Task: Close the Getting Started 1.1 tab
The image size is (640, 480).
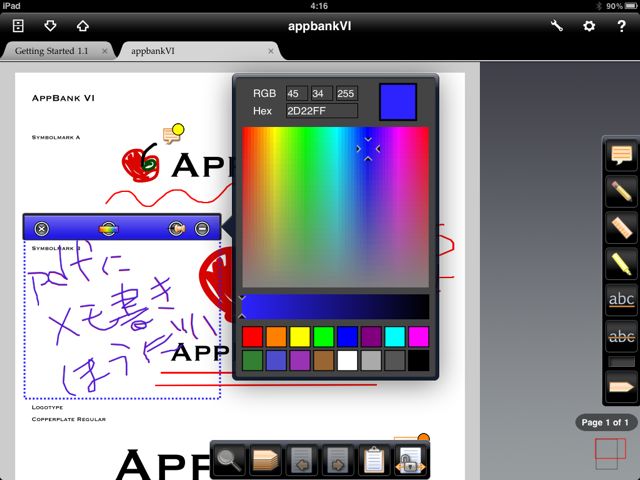Action: (104, 51)
